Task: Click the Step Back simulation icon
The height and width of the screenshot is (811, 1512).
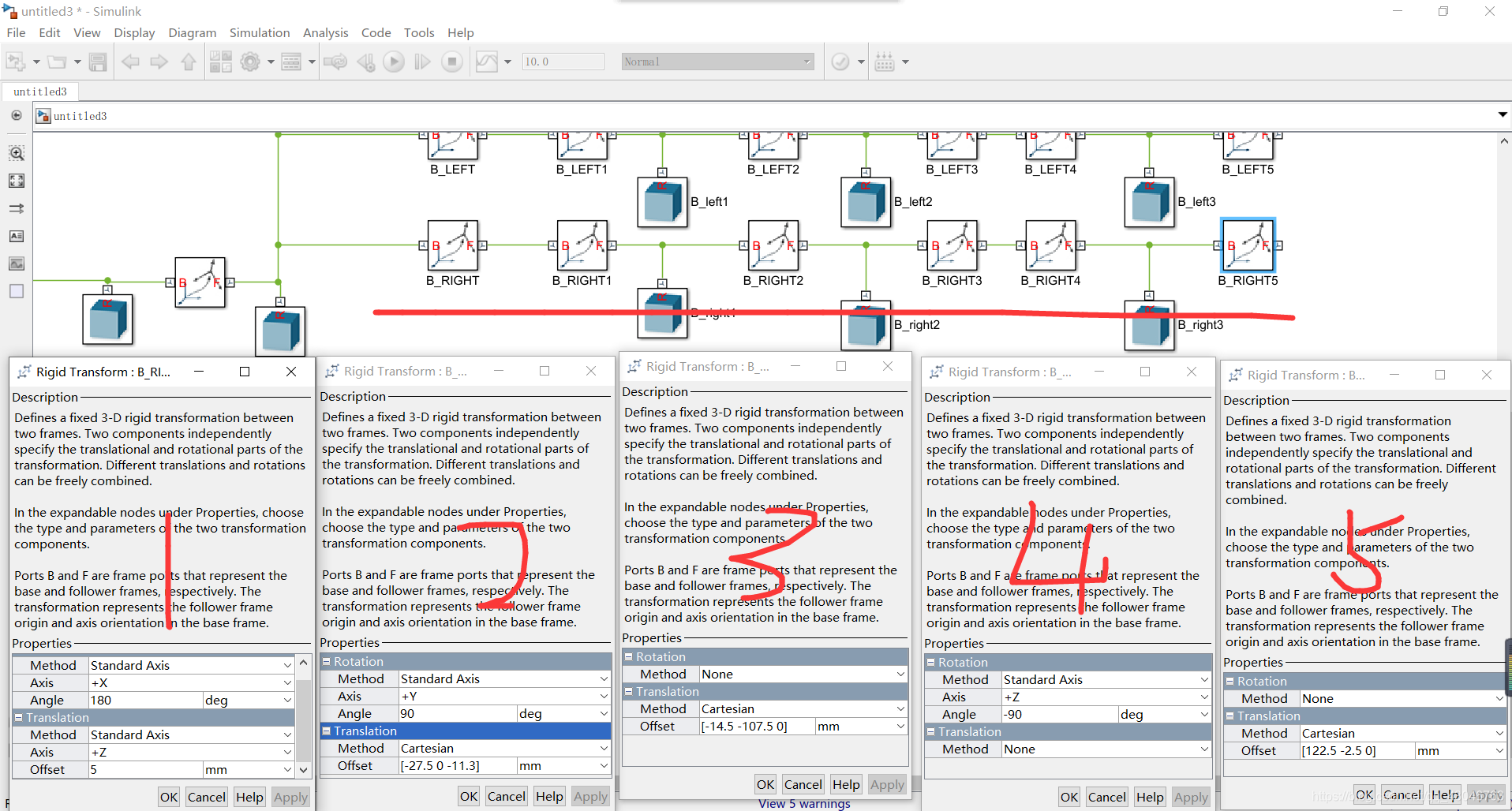Action: (365, 62)
